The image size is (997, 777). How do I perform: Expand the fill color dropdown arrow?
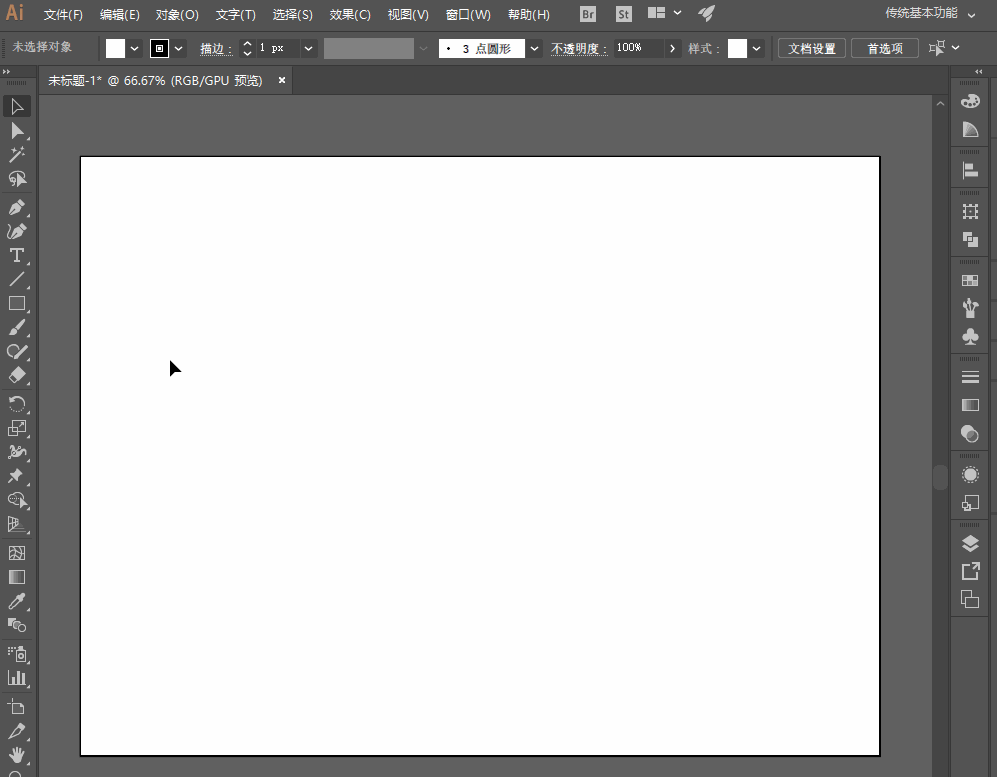pyautogui.click(x=134, y=48)
